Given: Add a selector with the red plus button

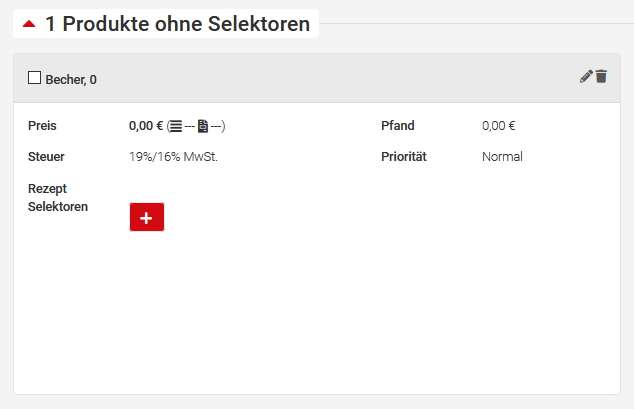Looking at the screenshot, I should (147, 217).
